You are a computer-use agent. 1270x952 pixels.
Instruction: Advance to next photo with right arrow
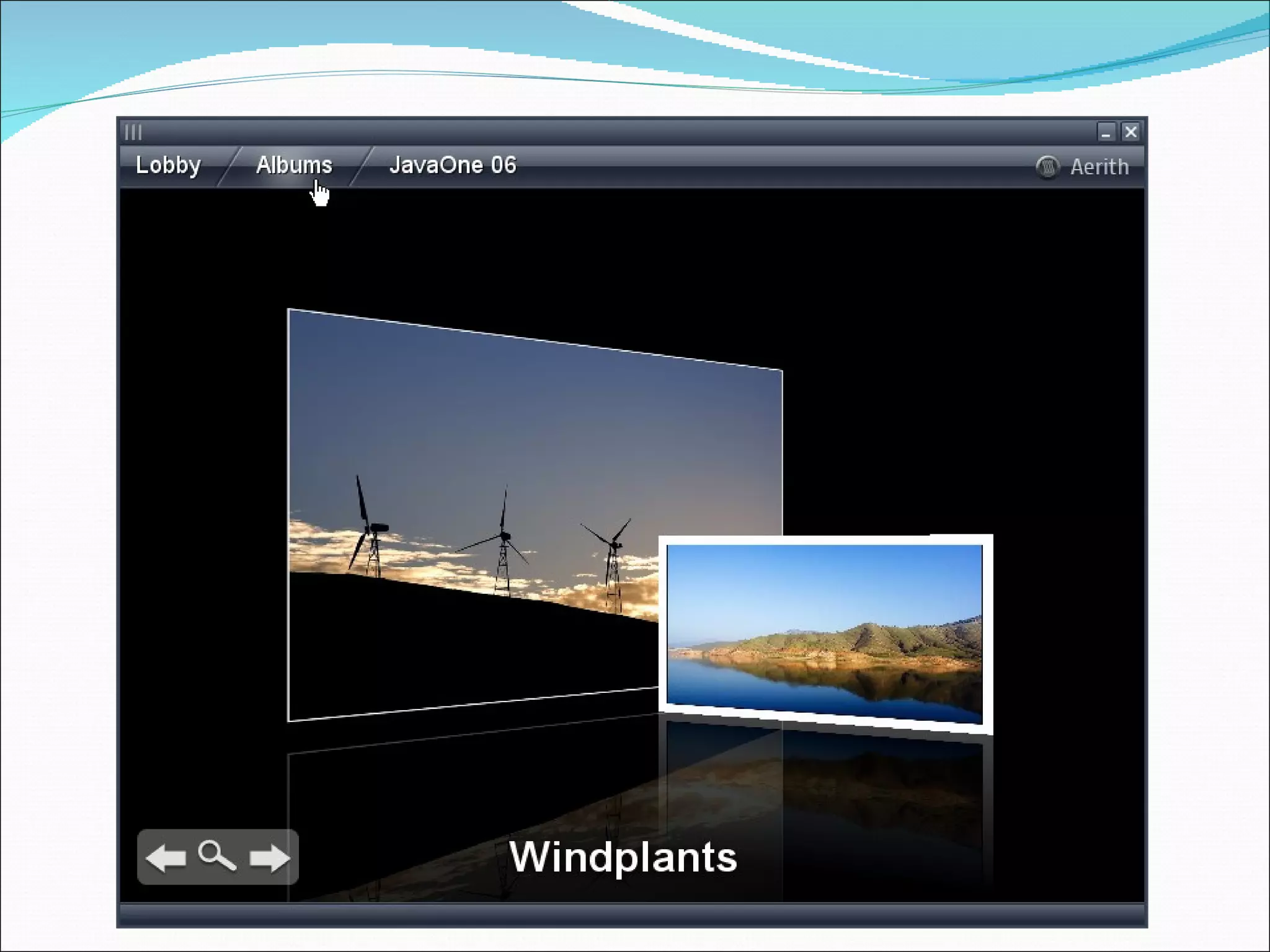(x=269, y=858)
